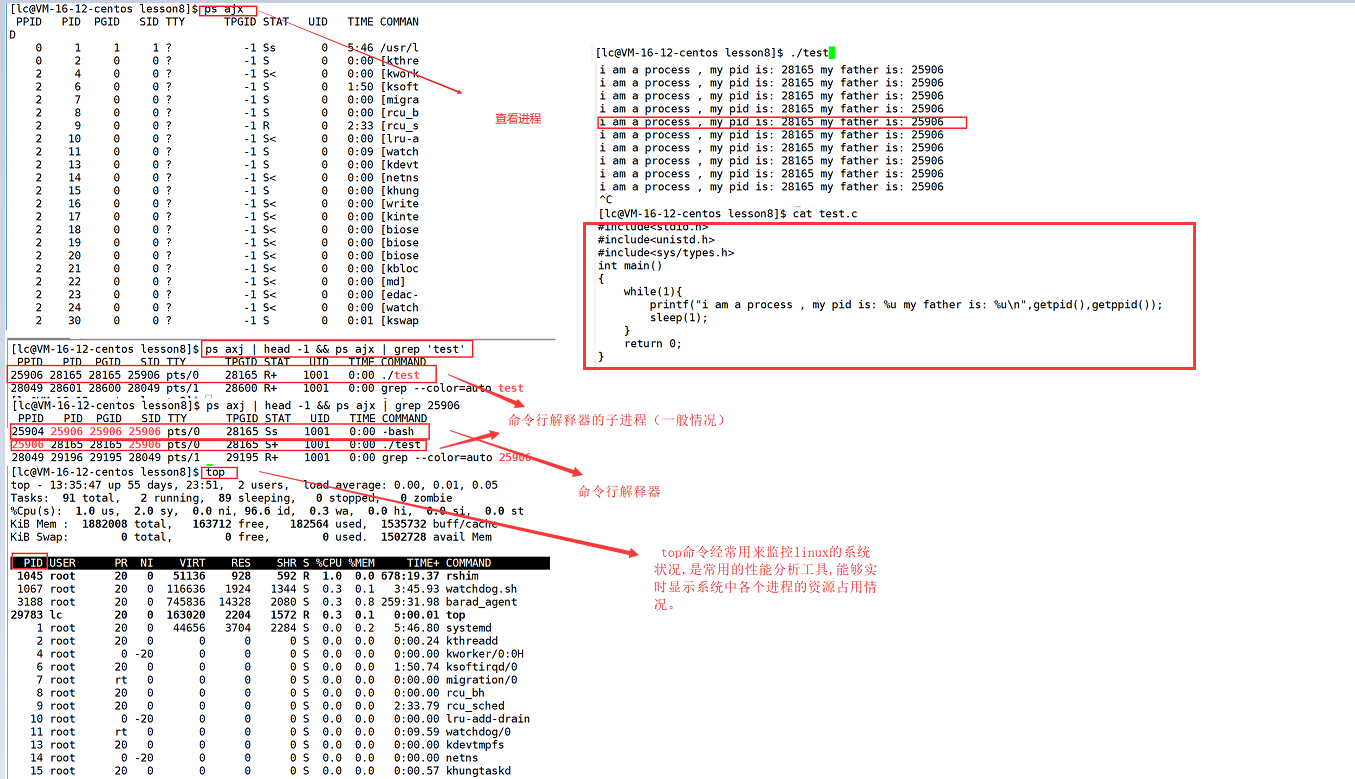
Task: Select the '^C' interrupt text
Action: 605,200
